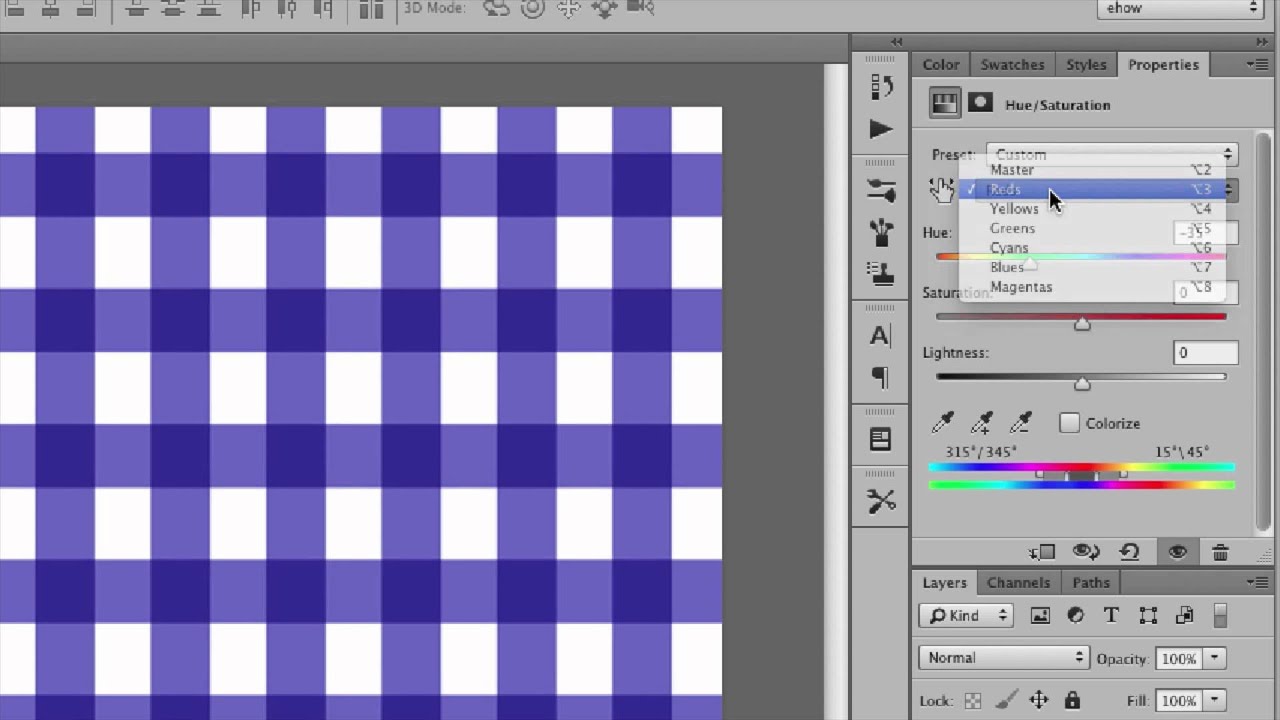Click the delete adjustment layer trash icon
1280x720 pixels.
coord(1220,552)
